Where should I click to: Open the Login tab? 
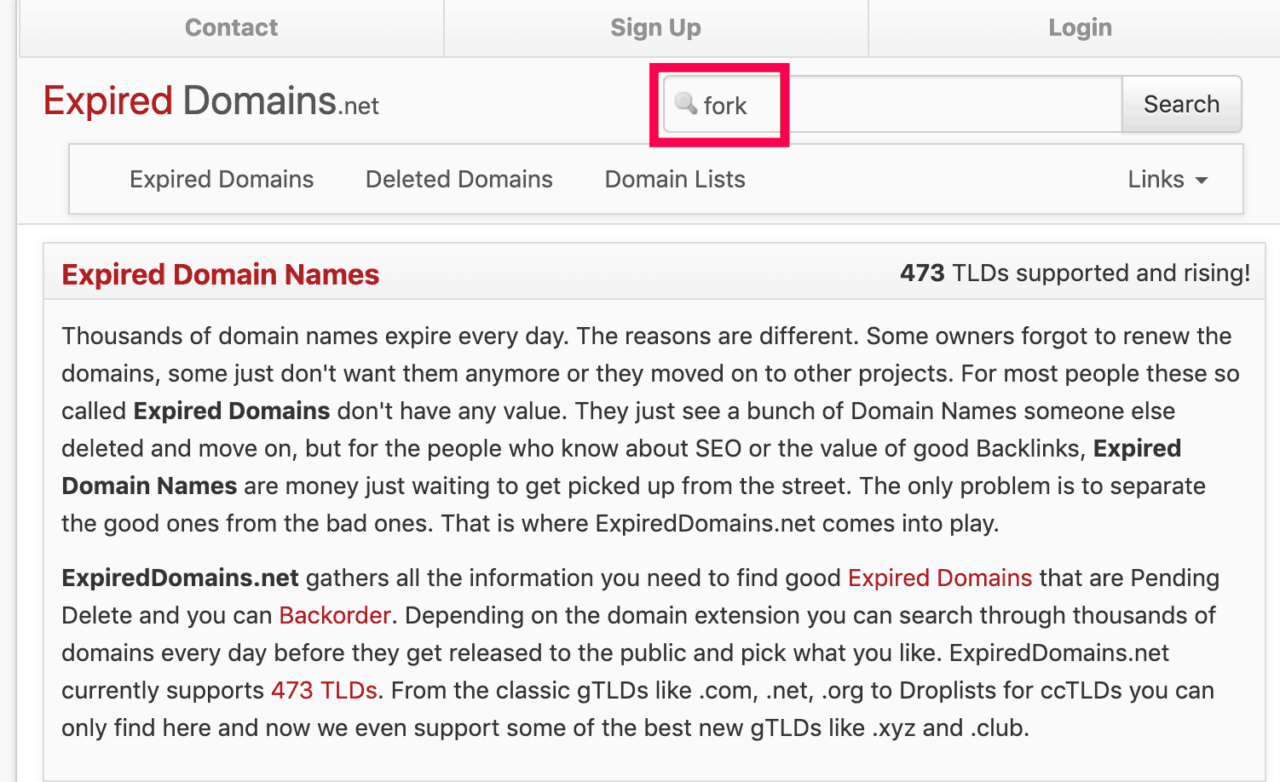1080,28
